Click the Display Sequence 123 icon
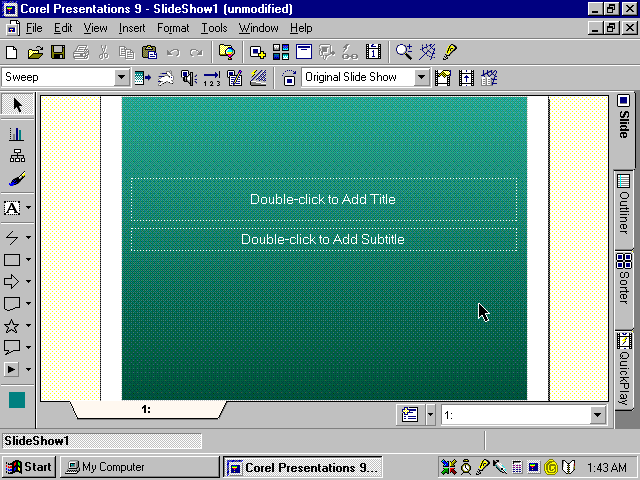The height and width of the screenshot is (480, 640). 212,78
